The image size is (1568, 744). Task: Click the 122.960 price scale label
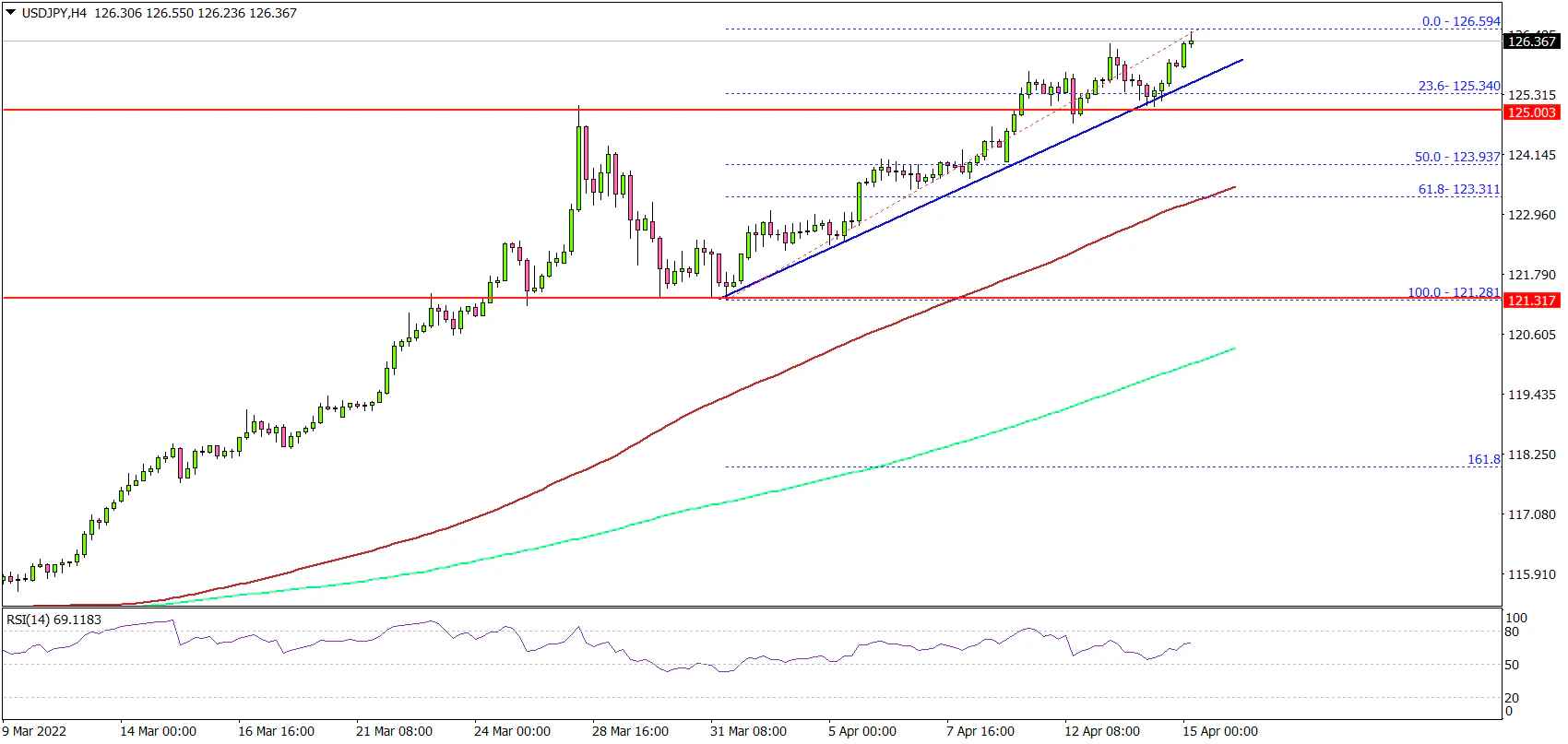(1531, 215)
